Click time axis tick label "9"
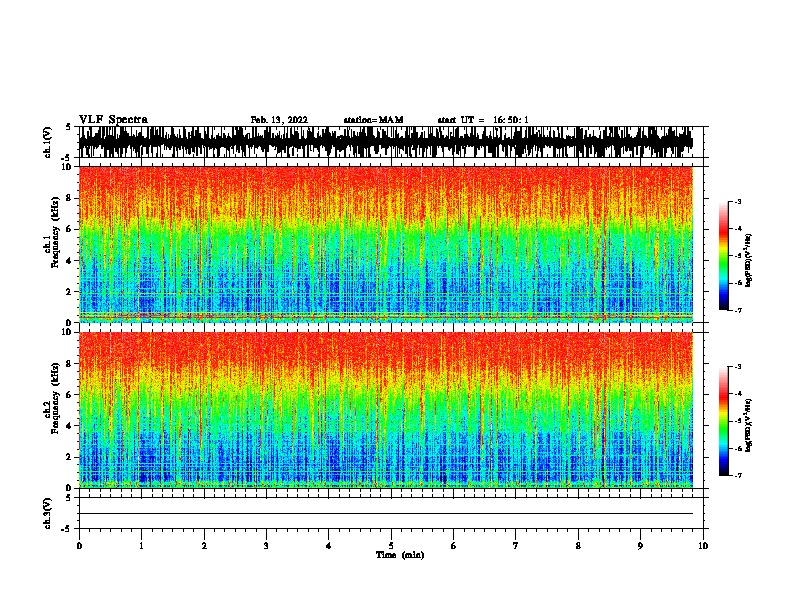This screenshot has width=792, height=612. [x=640, y=546]
